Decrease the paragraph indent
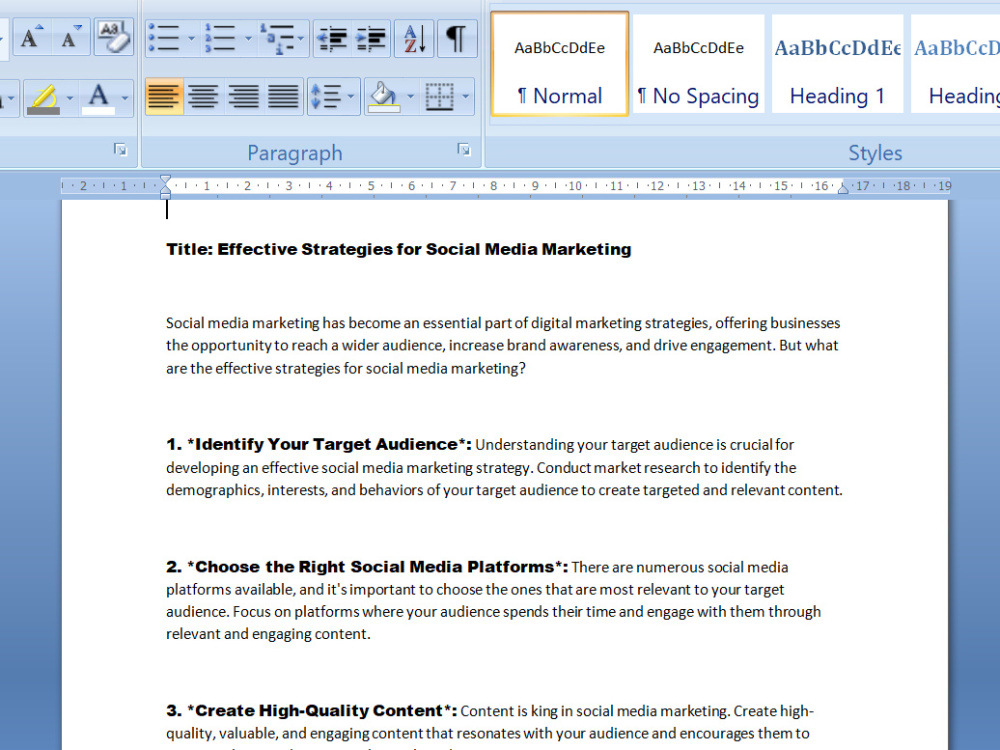The image size is (1000, 750). tap(332, 39)
